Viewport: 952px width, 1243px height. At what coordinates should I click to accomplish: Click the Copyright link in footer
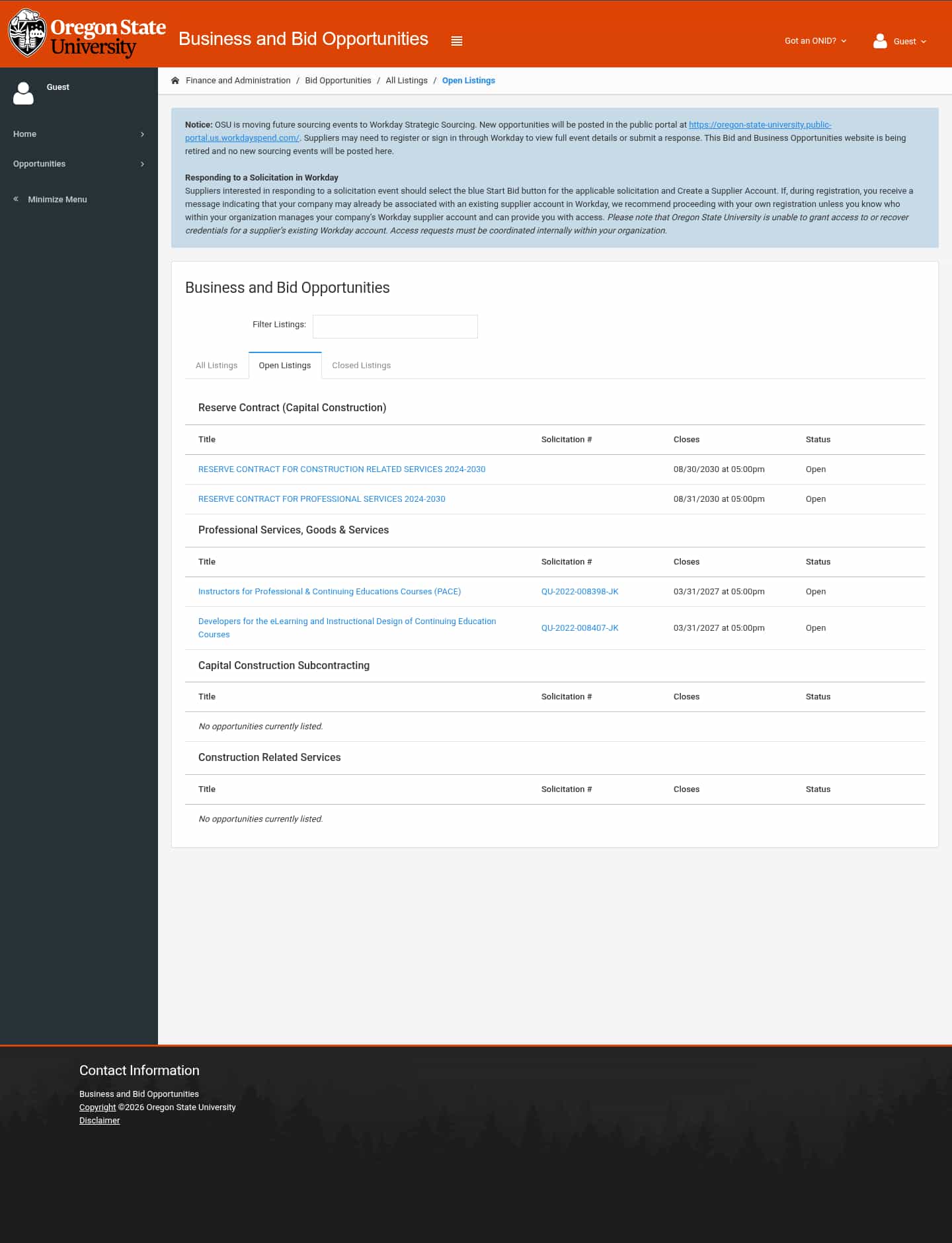coord(98,1107)
